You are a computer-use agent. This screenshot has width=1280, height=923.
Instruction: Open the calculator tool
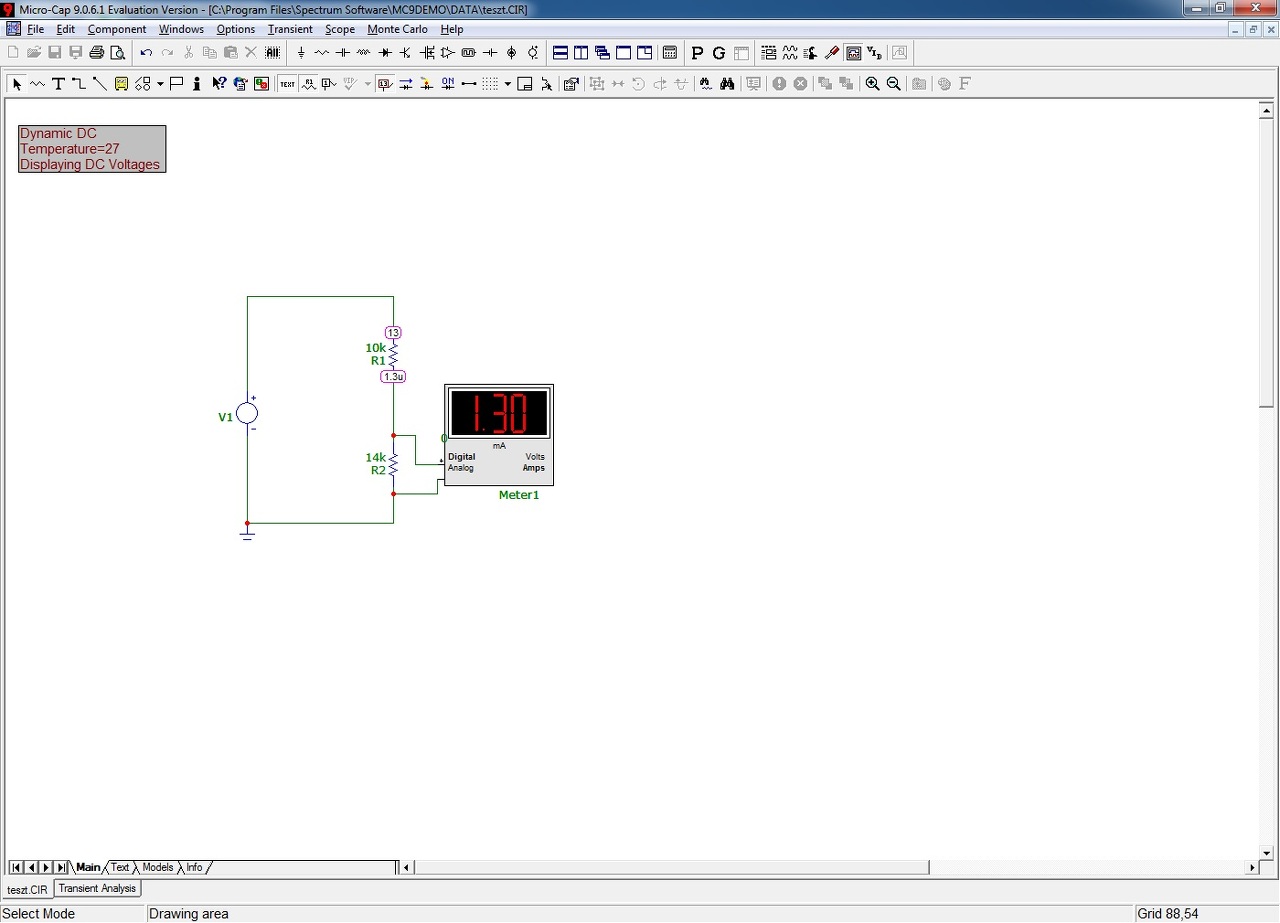click(x=670, y=53)
